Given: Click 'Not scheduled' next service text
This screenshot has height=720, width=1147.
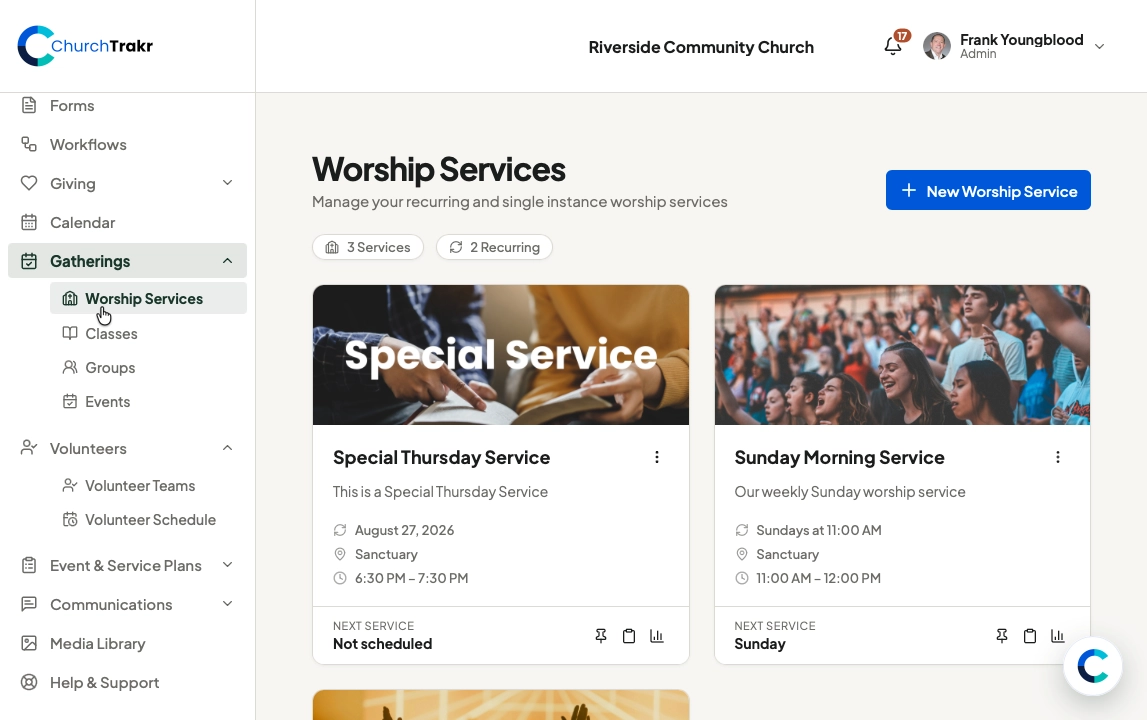Looking at the screenshot, I should (x=383, y=644).
